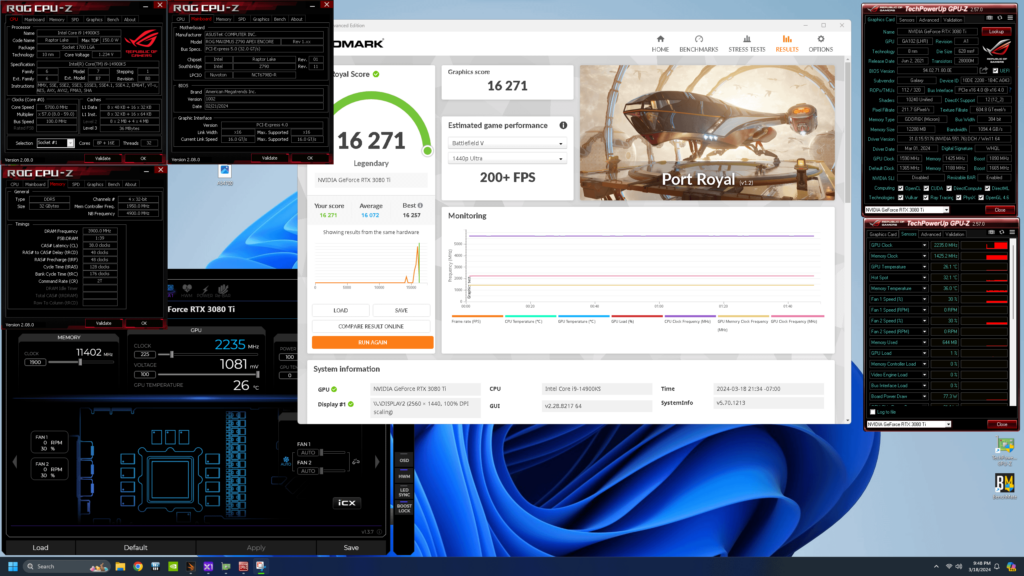Toggle the UEFI checkbox in GPU-Z
This screenshot has width=1024, height=576.
click(995, 71)
